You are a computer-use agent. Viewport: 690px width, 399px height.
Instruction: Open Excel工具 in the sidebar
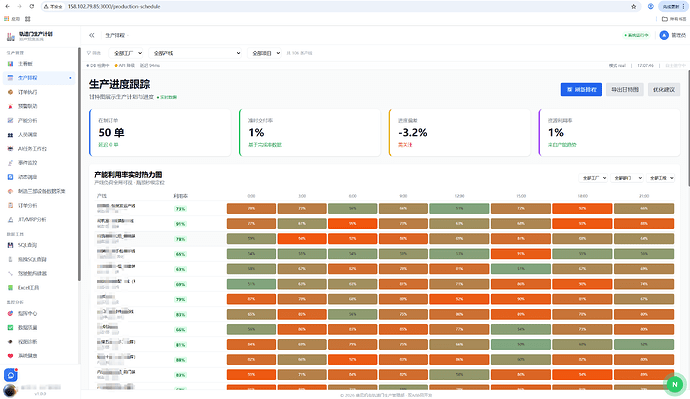point(40,288)
